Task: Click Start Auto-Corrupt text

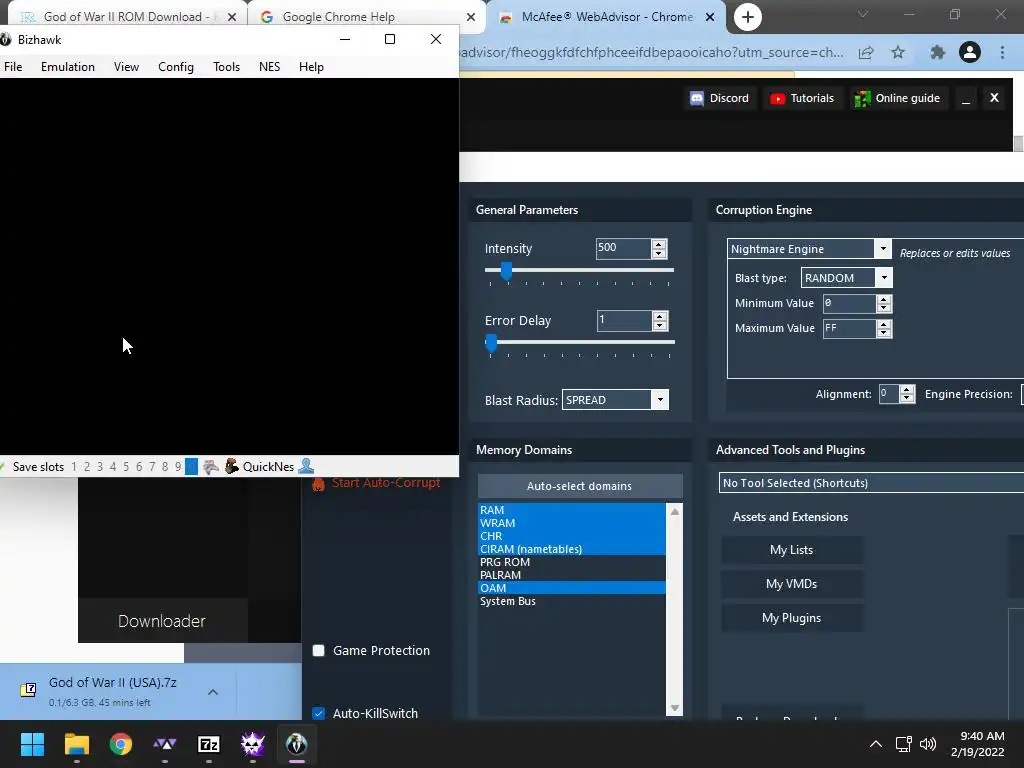Action: 385,483
